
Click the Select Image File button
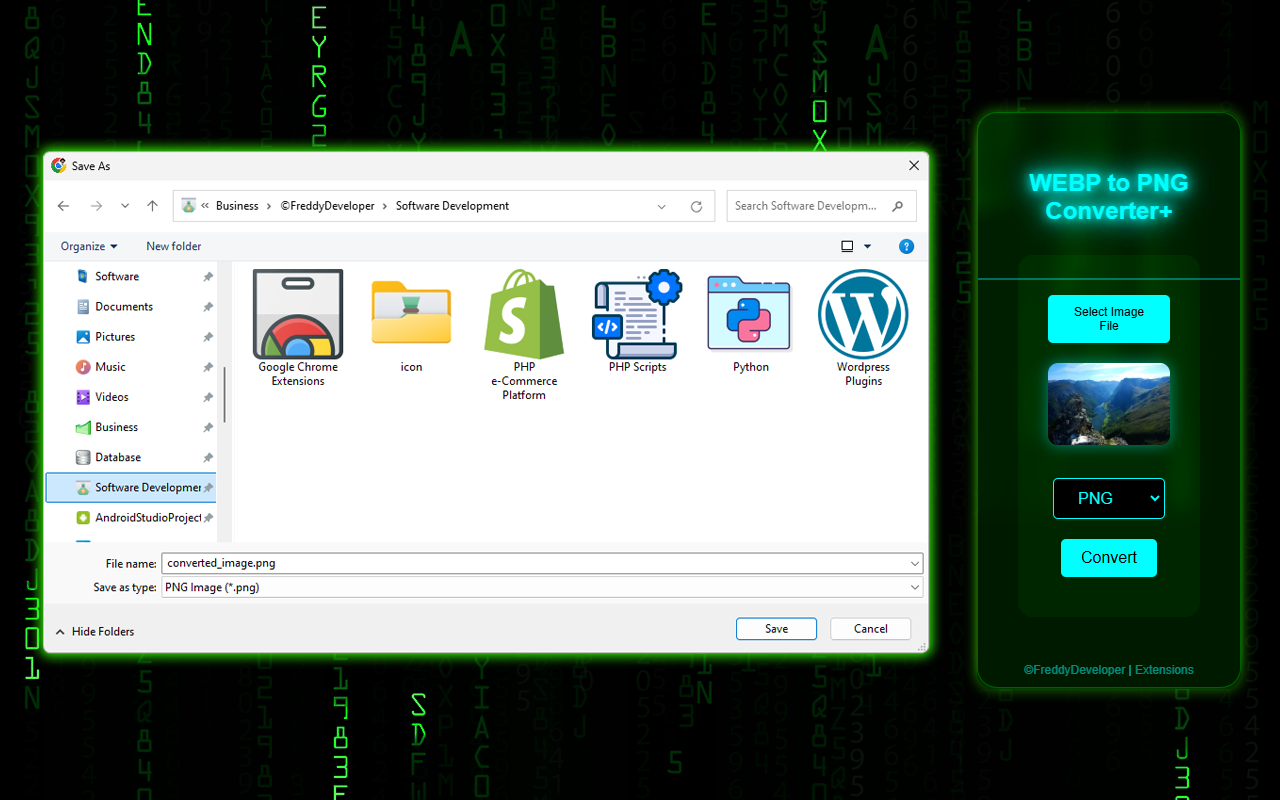coord(1109,319)
